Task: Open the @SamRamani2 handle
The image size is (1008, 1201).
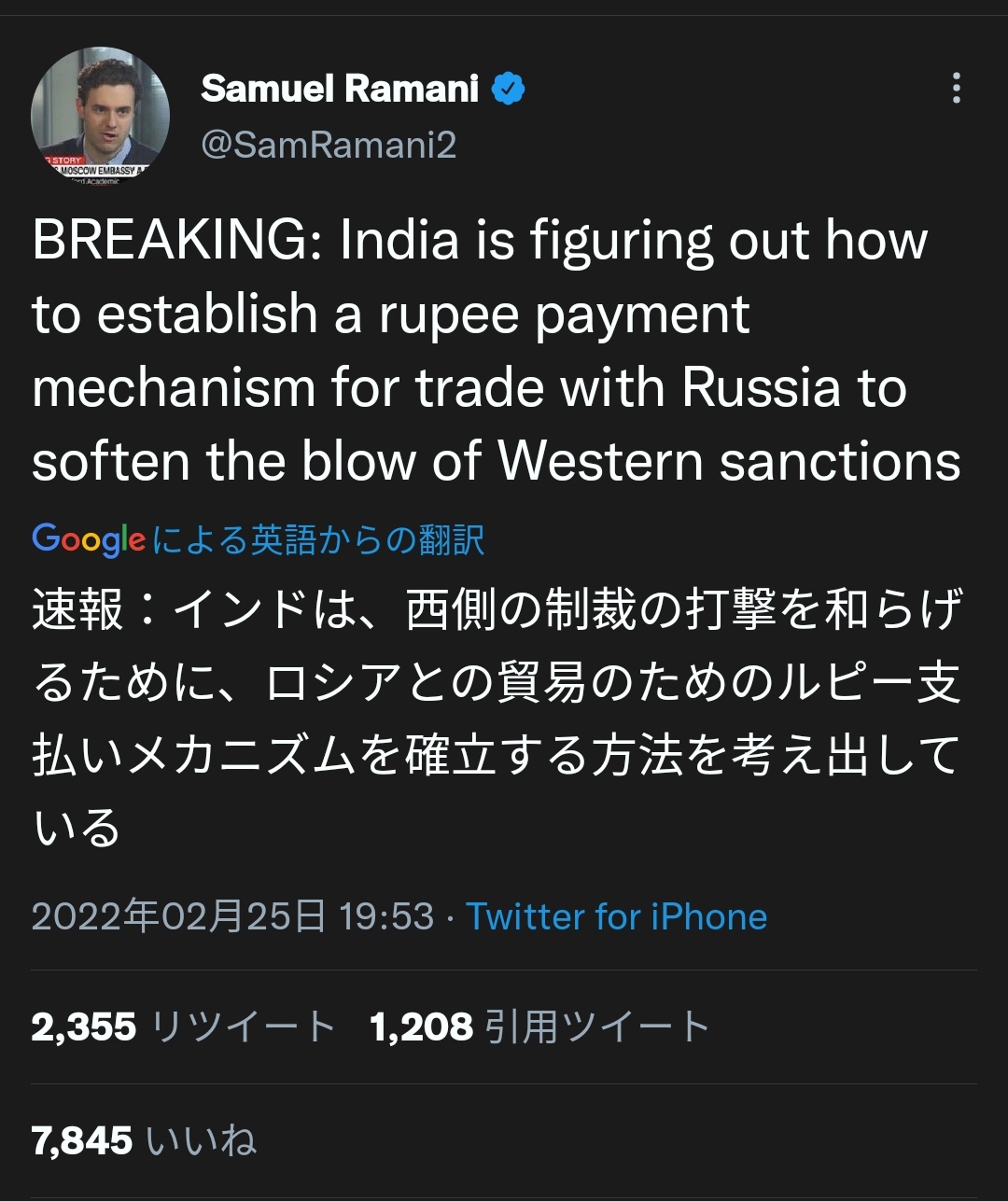Action: pyautogui.click(x=329, y=146)
